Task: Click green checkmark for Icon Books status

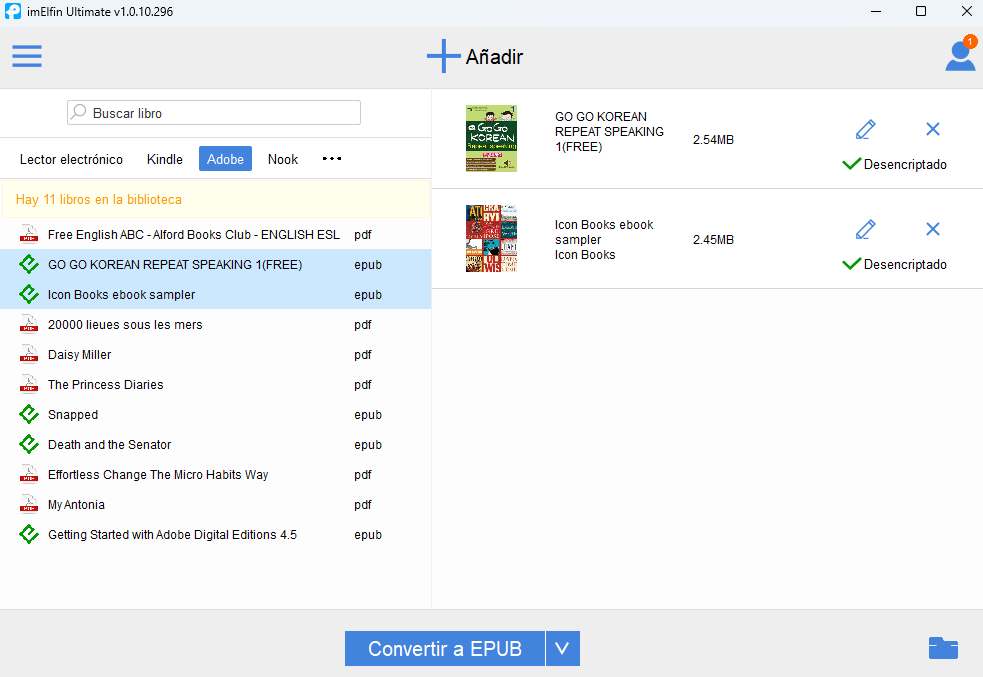Action: coord(851,264)
